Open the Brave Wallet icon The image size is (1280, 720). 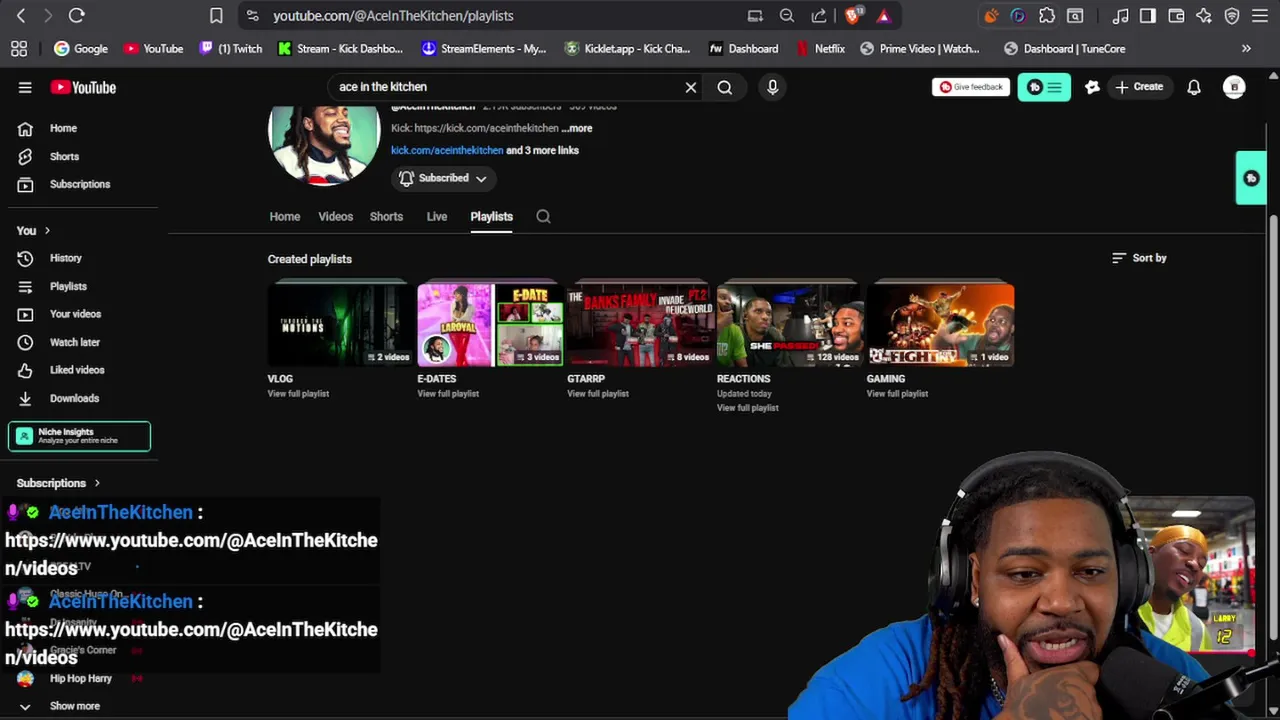coord(1176,15)
